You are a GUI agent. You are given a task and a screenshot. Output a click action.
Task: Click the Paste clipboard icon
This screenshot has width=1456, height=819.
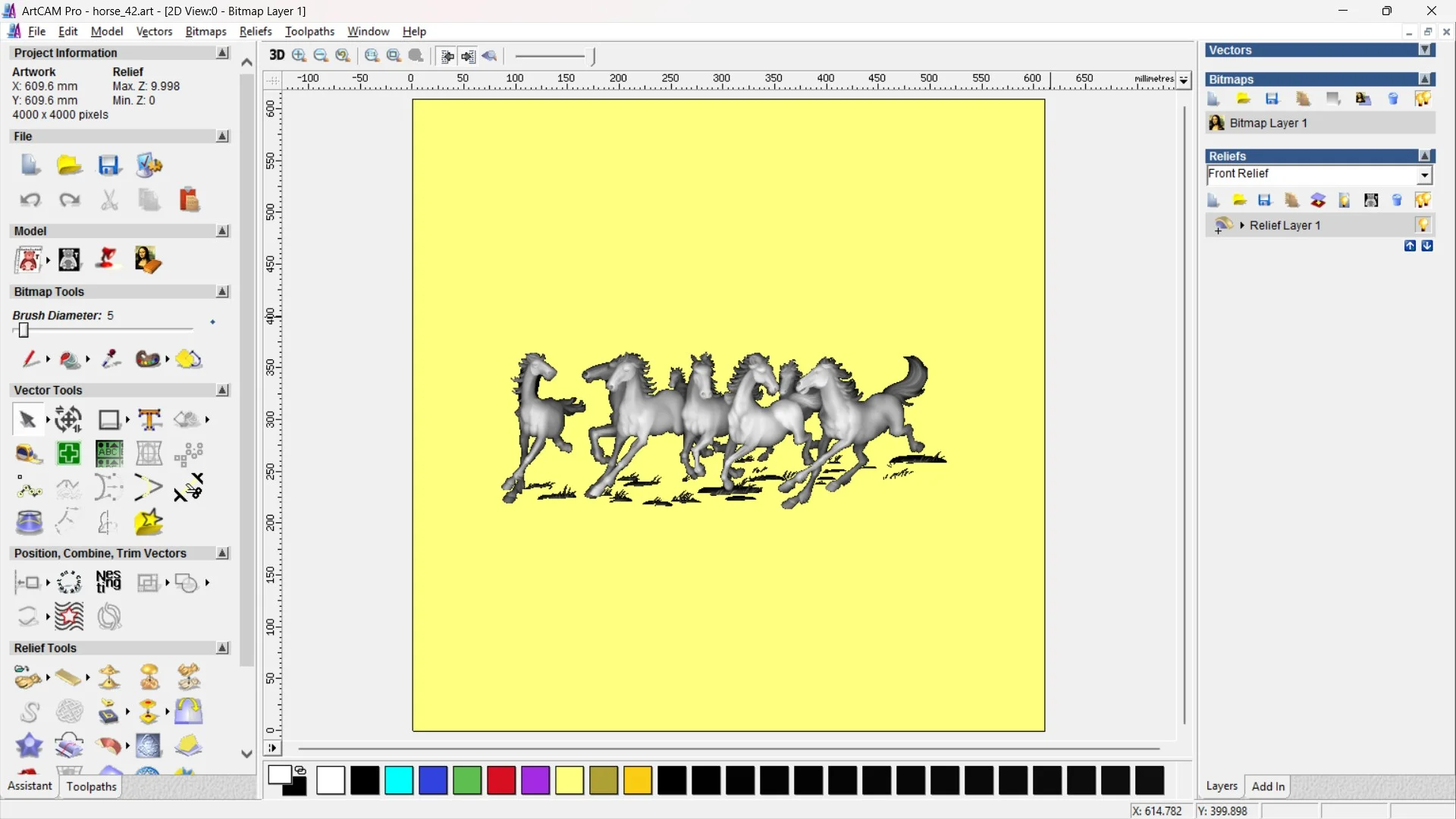pyautogui.click(x=189, y=200)
